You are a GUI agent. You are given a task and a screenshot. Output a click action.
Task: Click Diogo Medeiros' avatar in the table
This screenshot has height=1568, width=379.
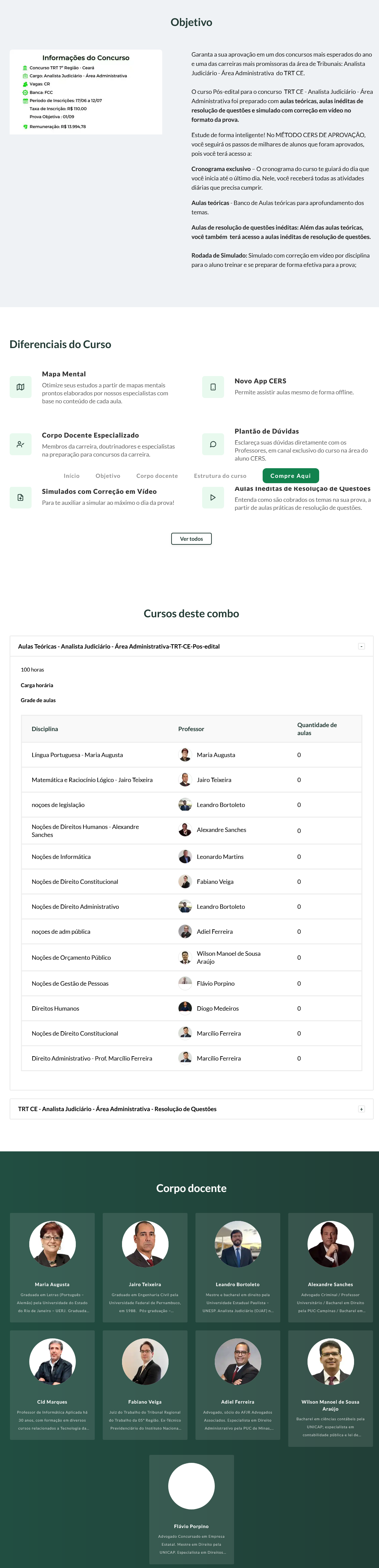point(185,1008)
